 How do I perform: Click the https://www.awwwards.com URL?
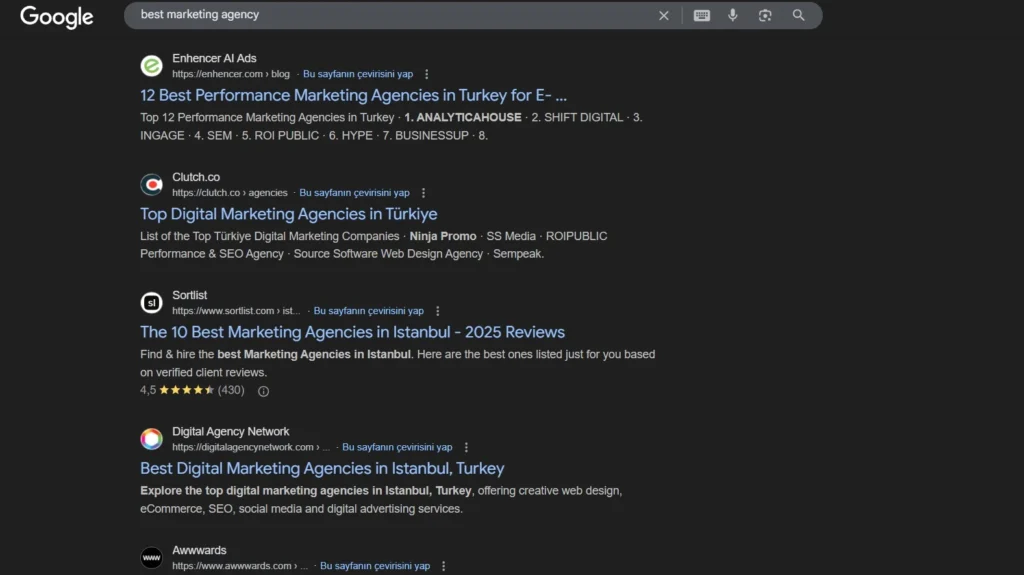pyautogui.click(x=240, y=566)
